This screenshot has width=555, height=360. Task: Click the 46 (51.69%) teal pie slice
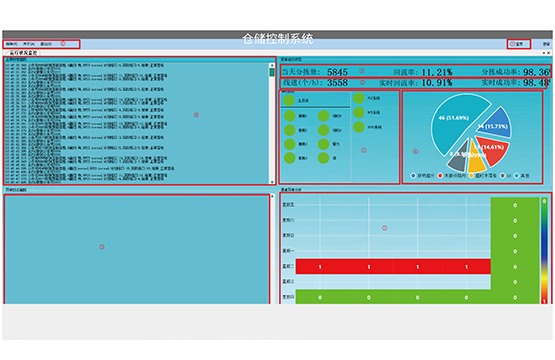point(454,122)
